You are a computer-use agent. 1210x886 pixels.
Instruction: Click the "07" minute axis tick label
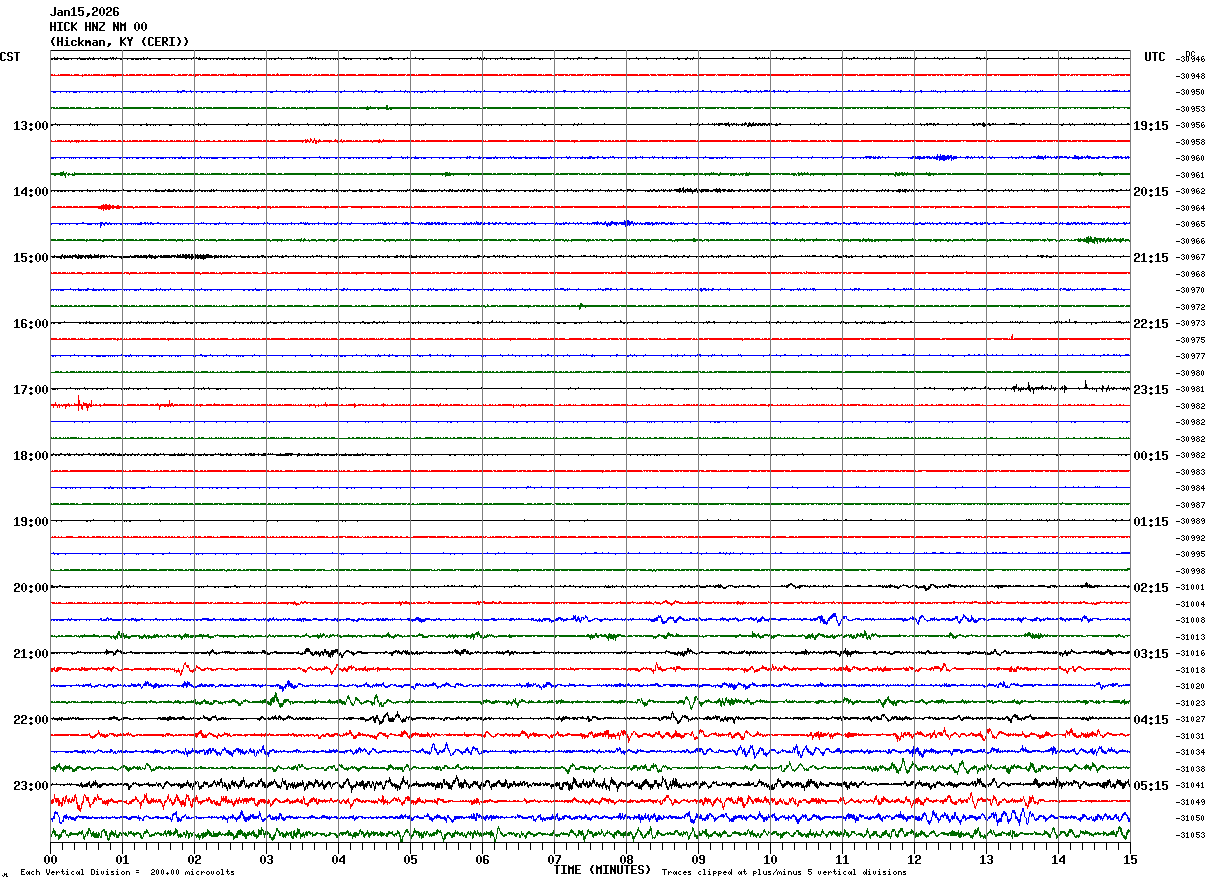554,859
